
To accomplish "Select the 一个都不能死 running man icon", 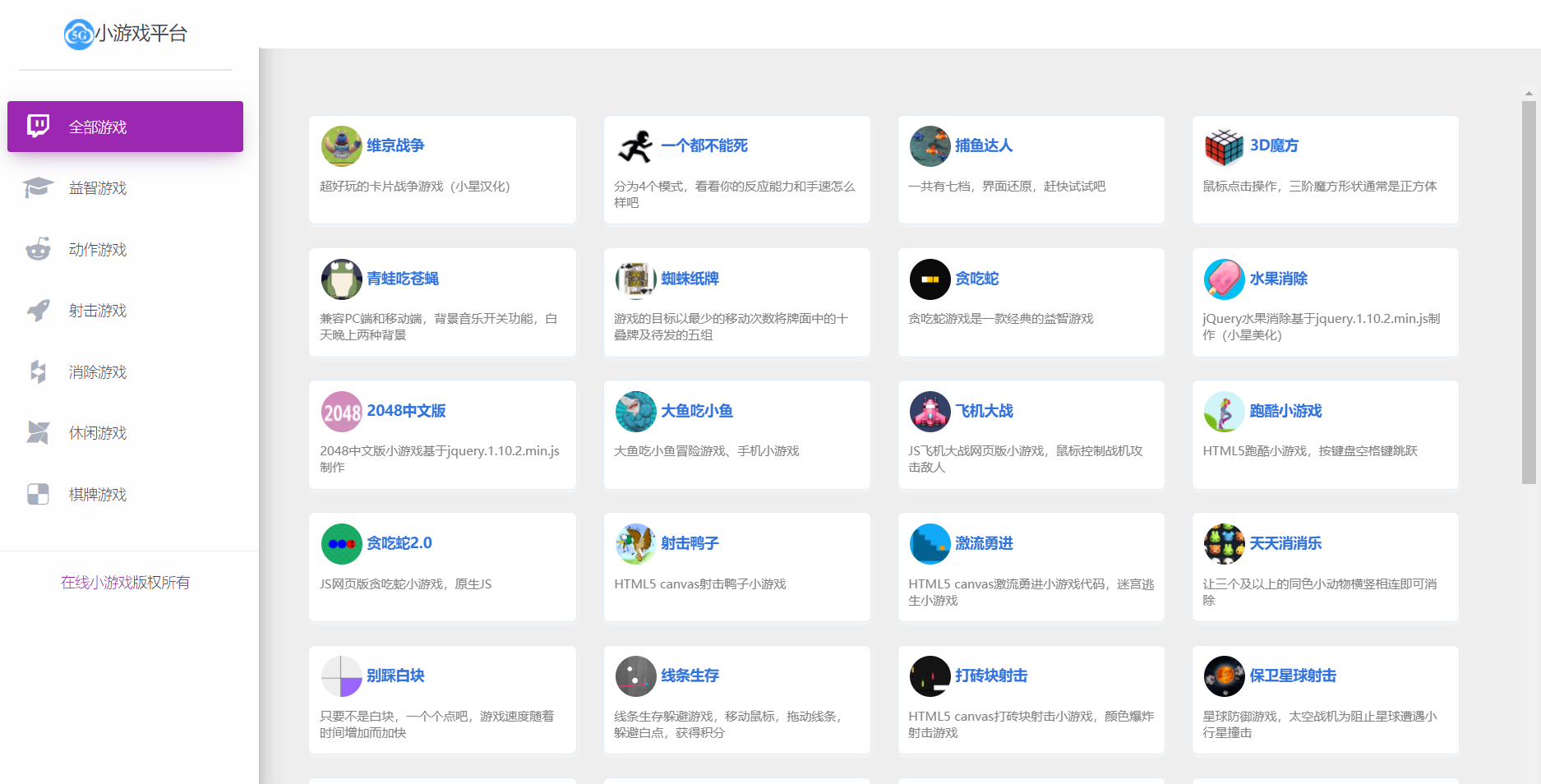I will tap(635, 146).
